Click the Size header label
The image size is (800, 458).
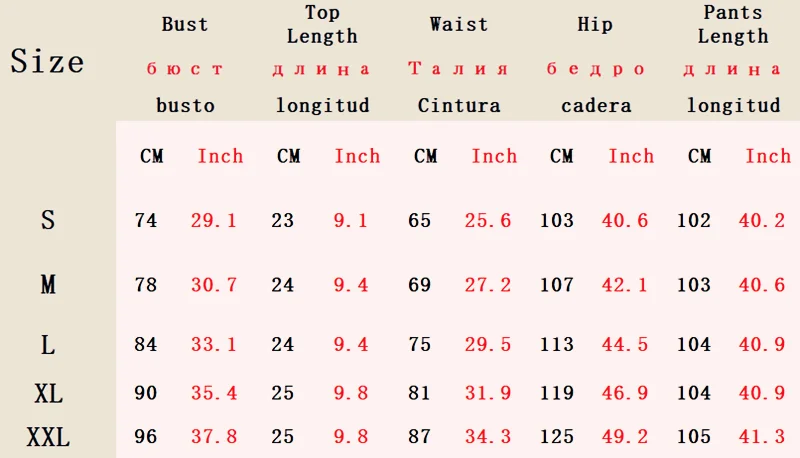(x=47, y=62)
